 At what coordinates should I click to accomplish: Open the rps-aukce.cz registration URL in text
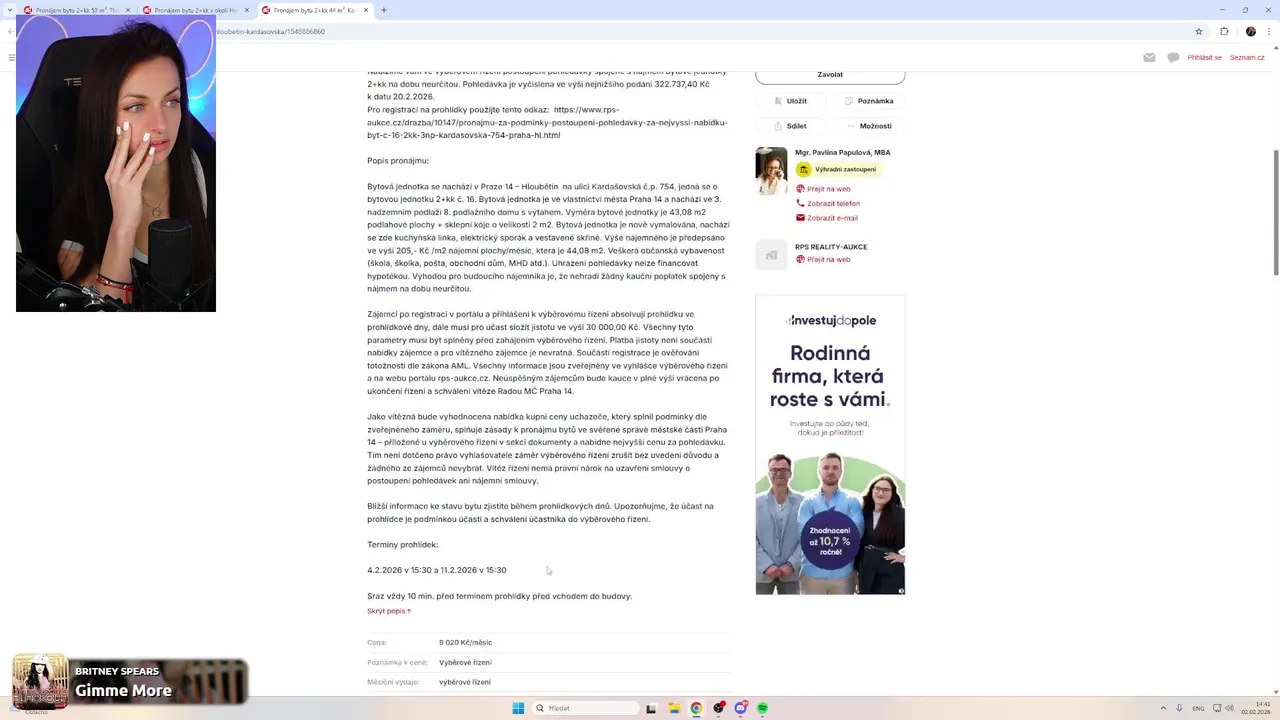click(x=547, y=122)
